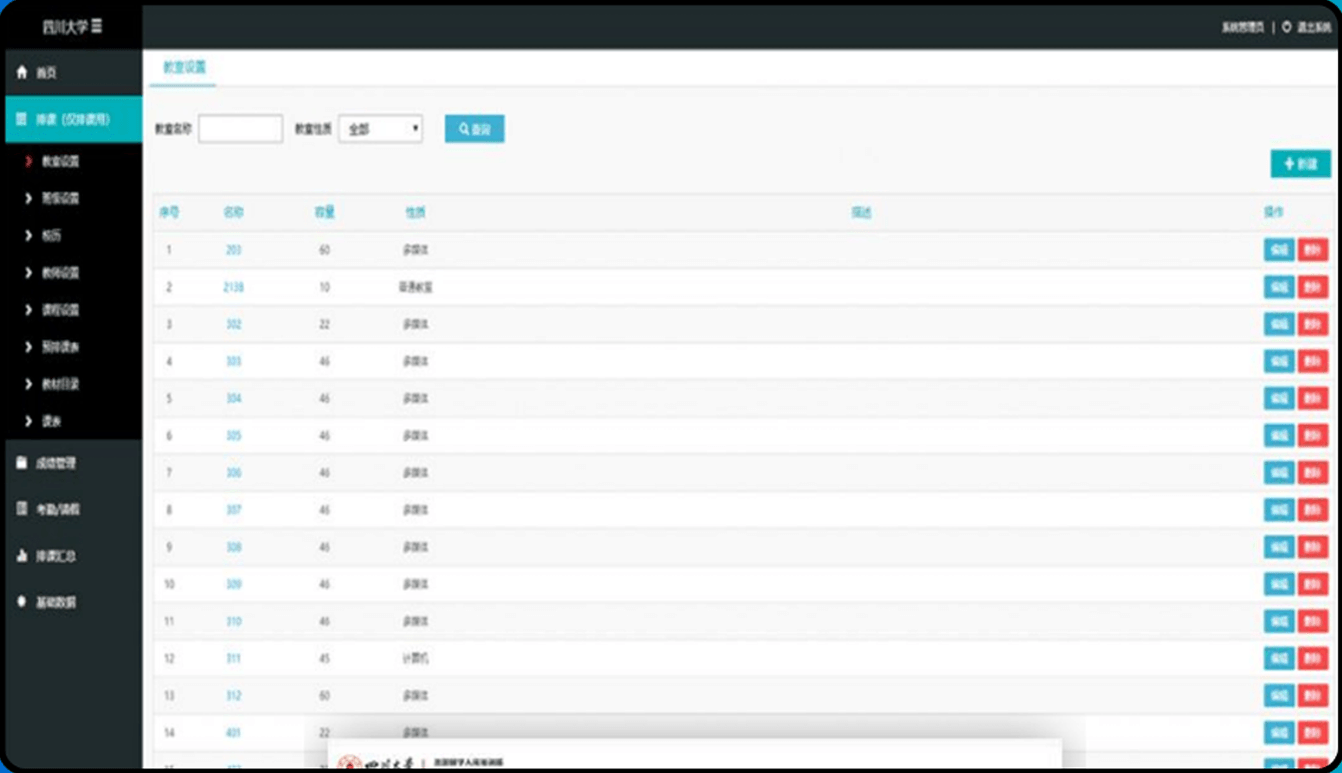Click the 名称 column header
Viewport: 1342px width, 773px height.
tap(233, 212)
